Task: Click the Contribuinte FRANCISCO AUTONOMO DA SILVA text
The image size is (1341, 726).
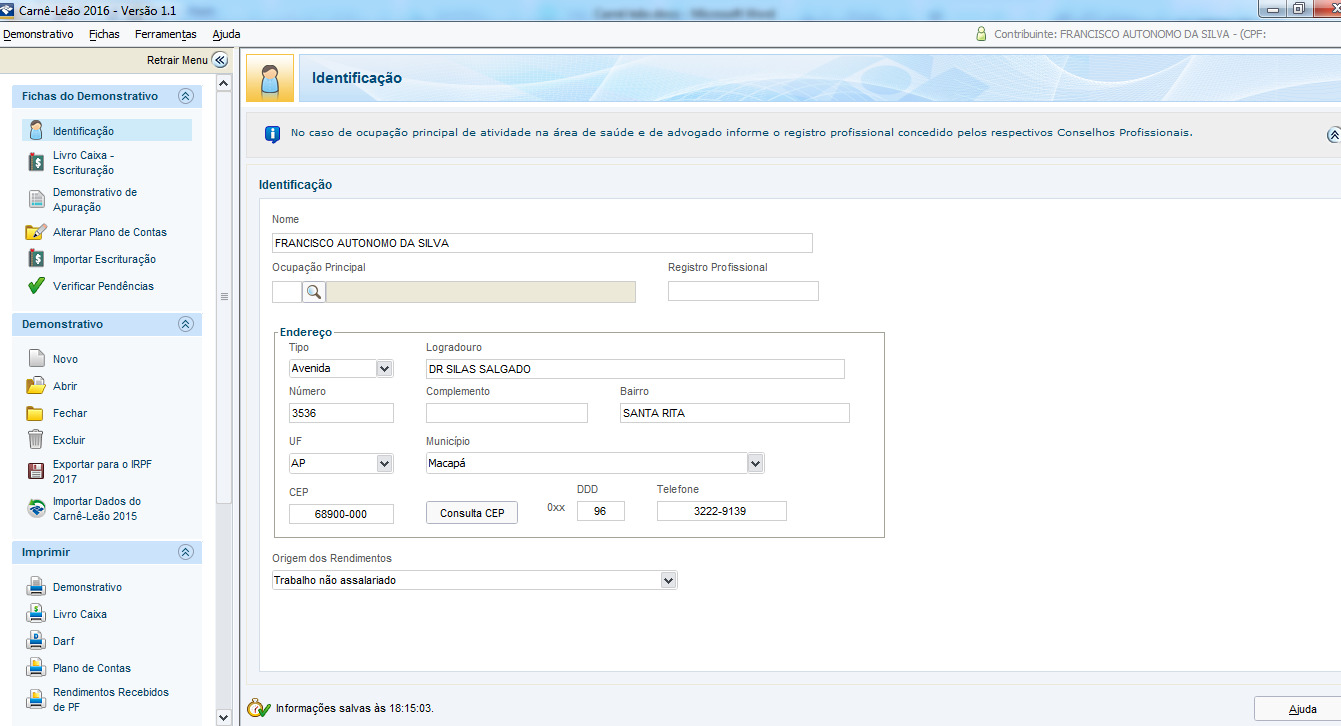Action: (x=1130, y=34)
